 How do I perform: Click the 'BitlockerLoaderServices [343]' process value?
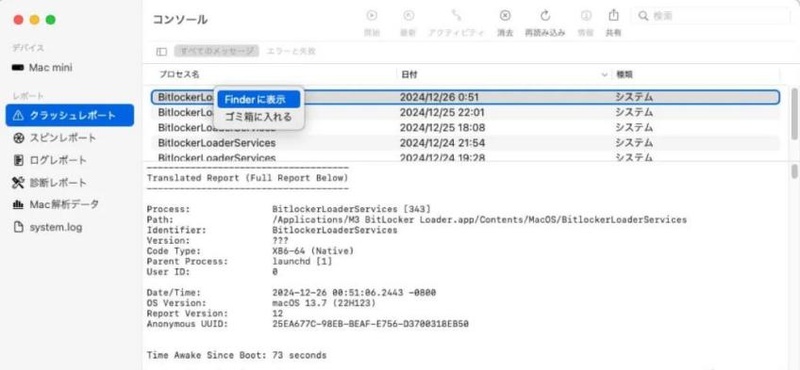[352, 209]
